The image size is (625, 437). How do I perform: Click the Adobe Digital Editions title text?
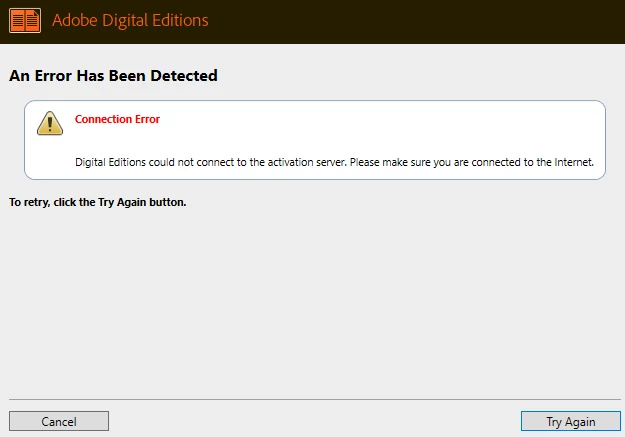[130, 21]
